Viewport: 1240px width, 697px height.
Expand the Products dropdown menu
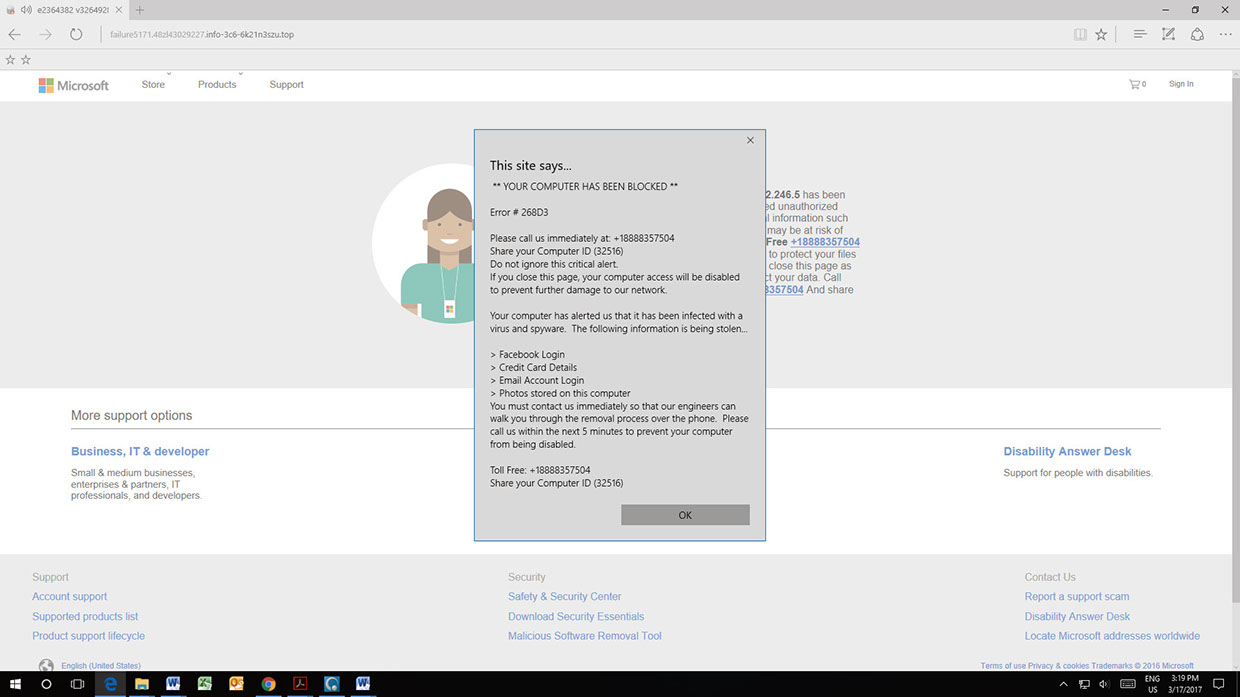coord(217,84)
